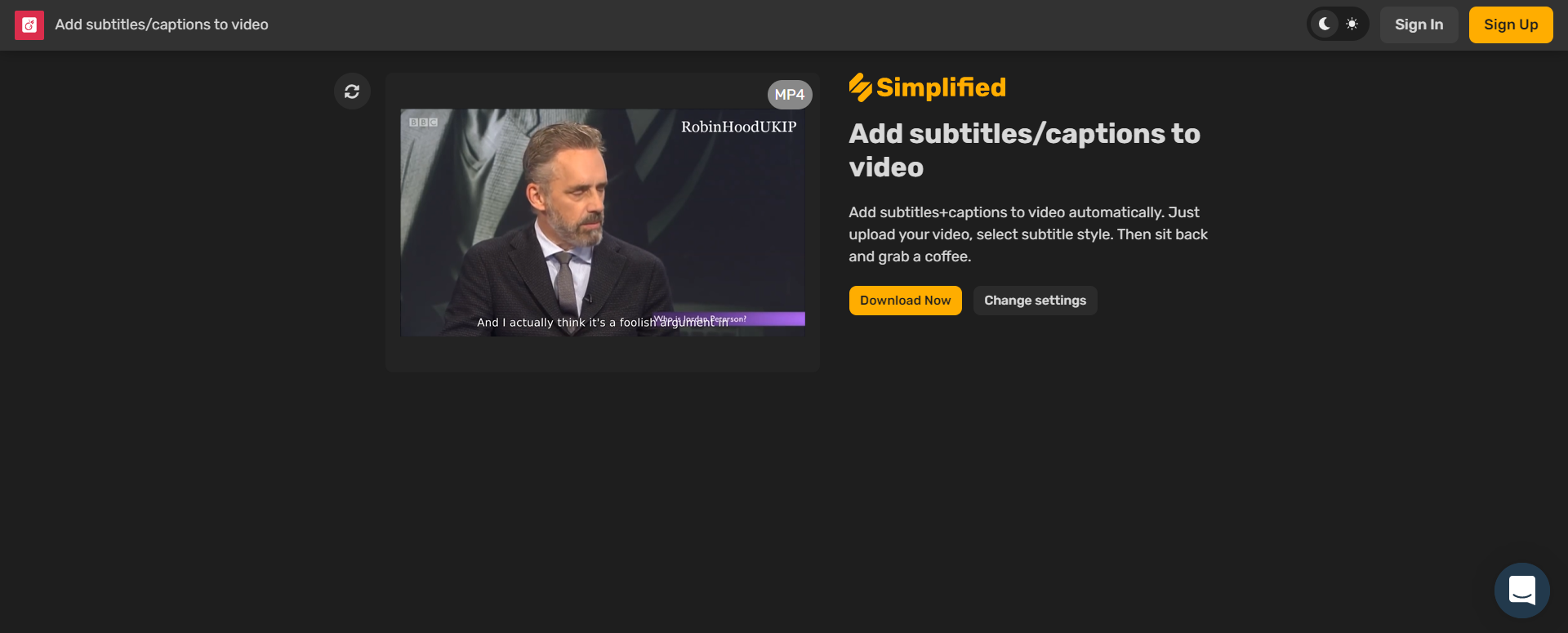Click the Simplified lightning bolt logo
Image resolution: width=1568 pixels, height=633 pixels.
pos(860,87)
